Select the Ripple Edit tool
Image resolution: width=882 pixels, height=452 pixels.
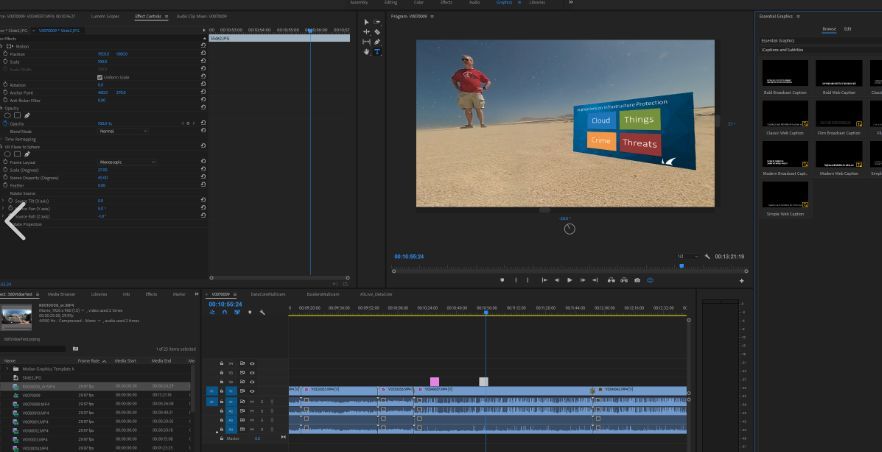pos(367,32)
